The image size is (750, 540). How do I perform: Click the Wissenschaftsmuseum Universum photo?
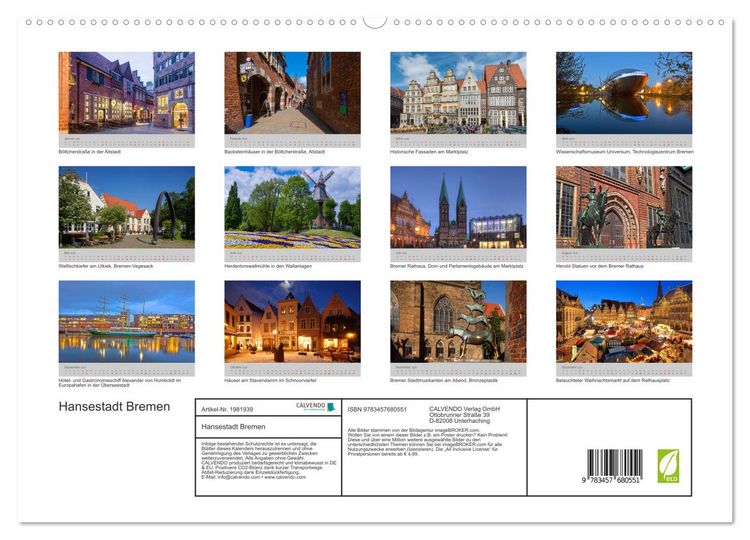click(x=624, y=93)
